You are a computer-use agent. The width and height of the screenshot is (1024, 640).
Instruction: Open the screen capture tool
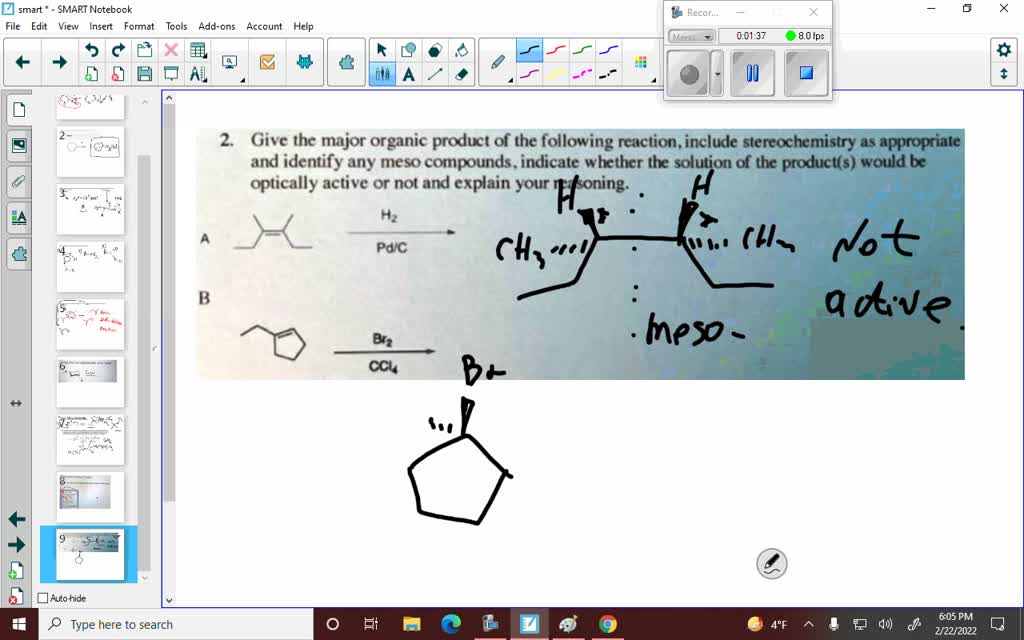tap(228, 61)
